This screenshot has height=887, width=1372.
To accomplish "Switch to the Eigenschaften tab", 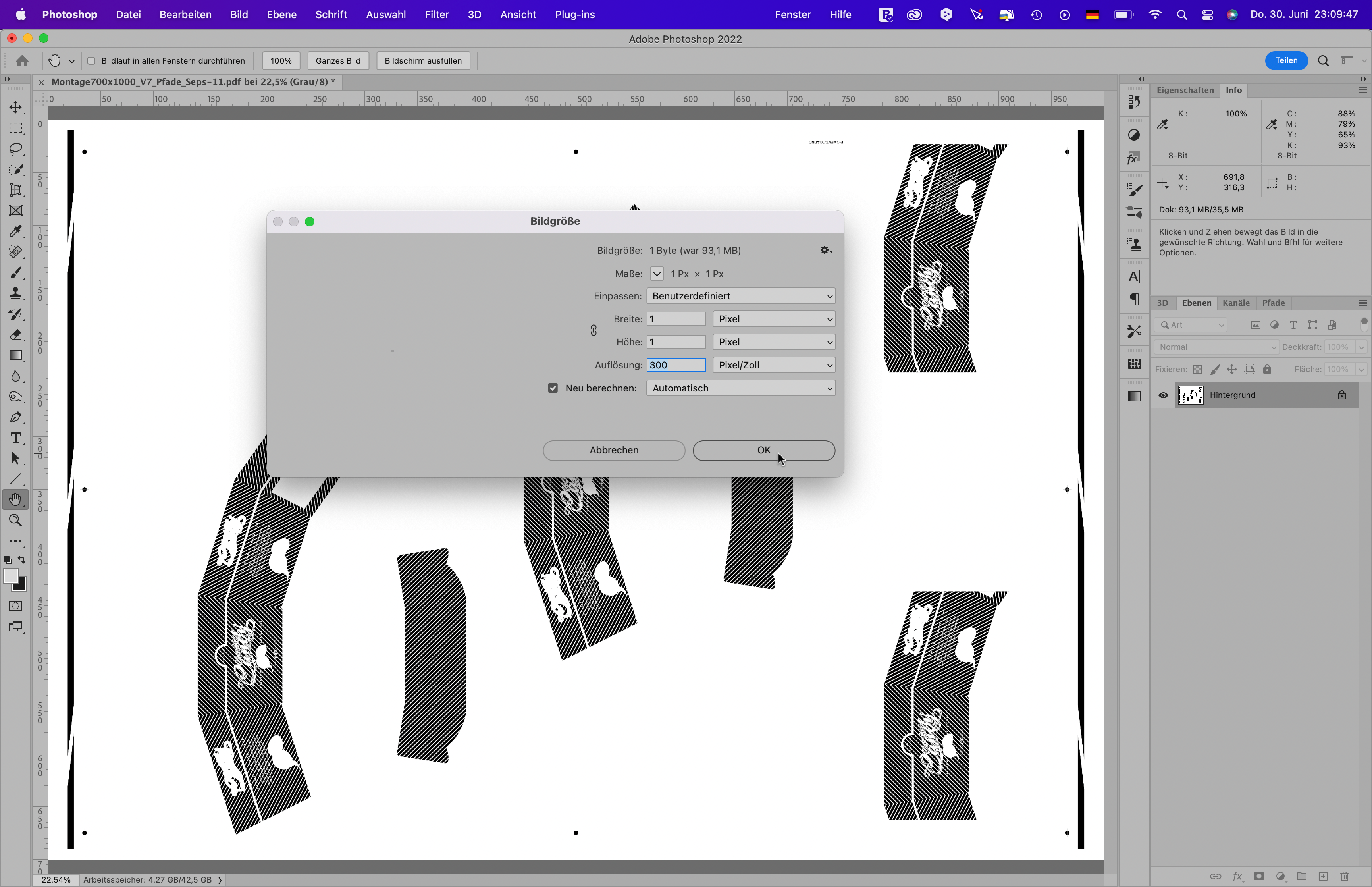I will (1185, 91).
